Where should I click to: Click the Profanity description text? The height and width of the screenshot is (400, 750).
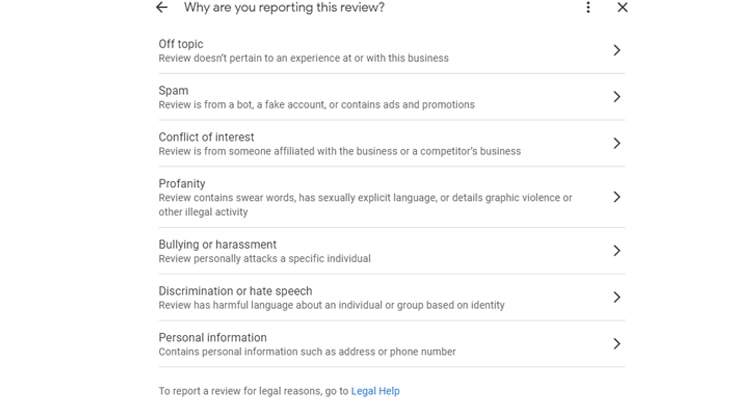[365, 205]
